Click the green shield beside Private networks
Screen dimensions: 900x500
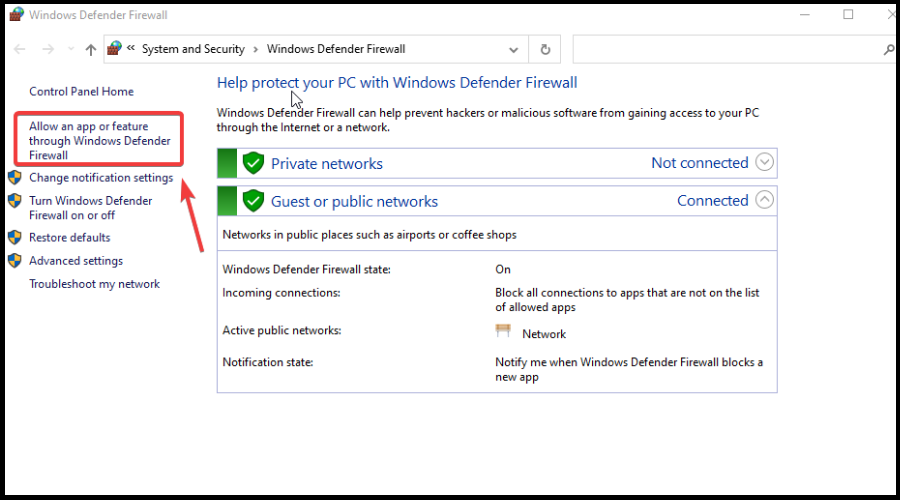[253, 164]
